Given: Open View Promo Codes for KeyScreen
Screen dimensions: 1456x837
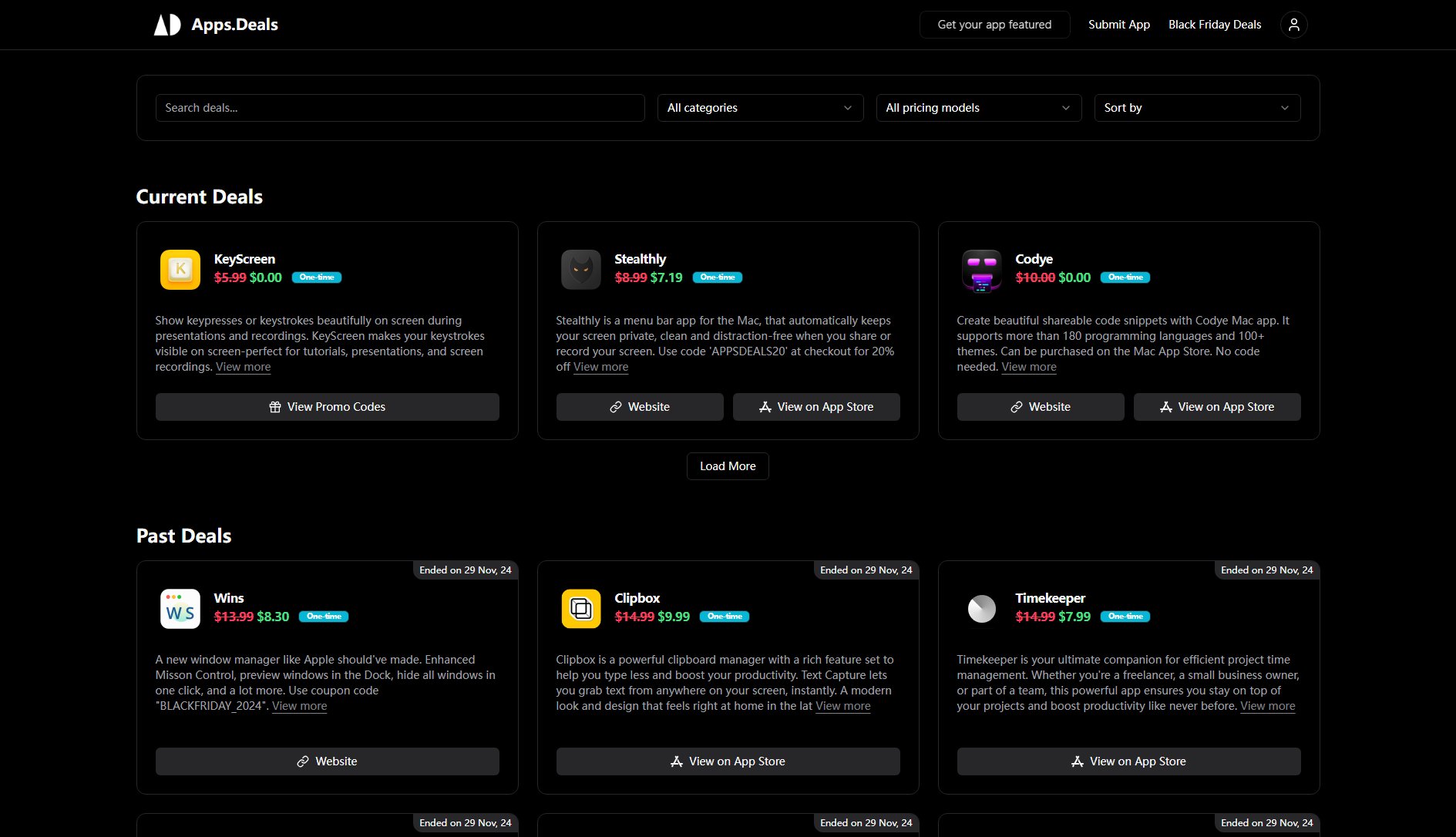Looking at the screenshot, I should (x=327, y=406).
